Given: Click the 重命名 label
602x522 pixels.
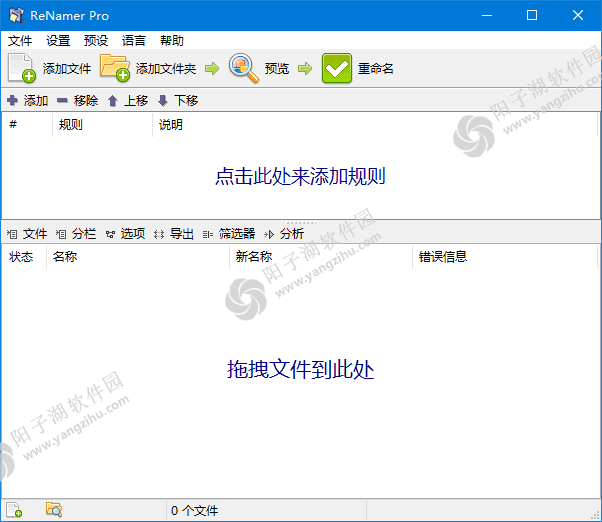Looking at the screenshot, I should (x=375, y=69).
